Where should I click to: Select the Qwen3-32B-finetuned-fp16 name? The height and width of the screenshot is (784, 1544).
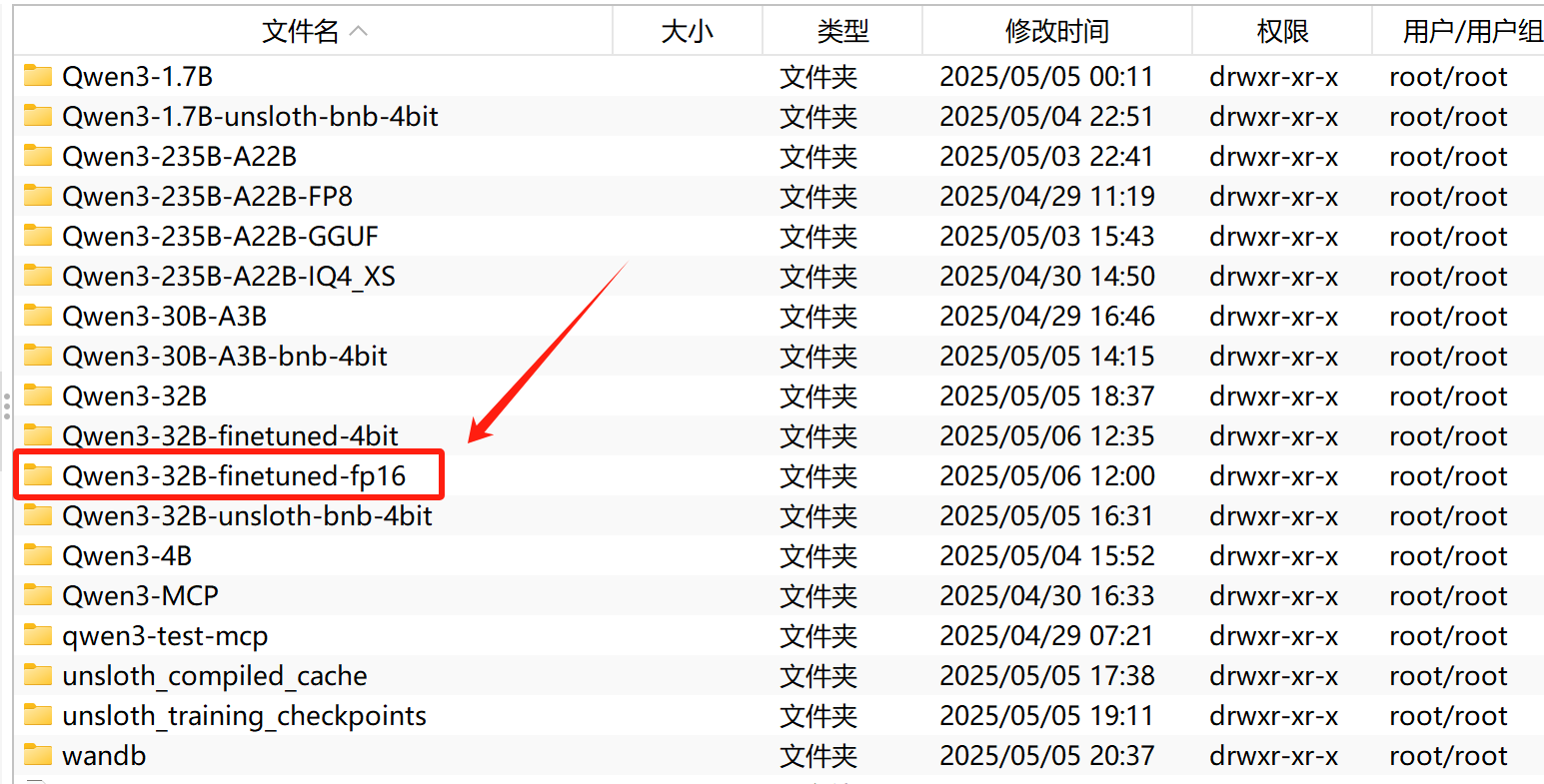(x=235, y=476)
